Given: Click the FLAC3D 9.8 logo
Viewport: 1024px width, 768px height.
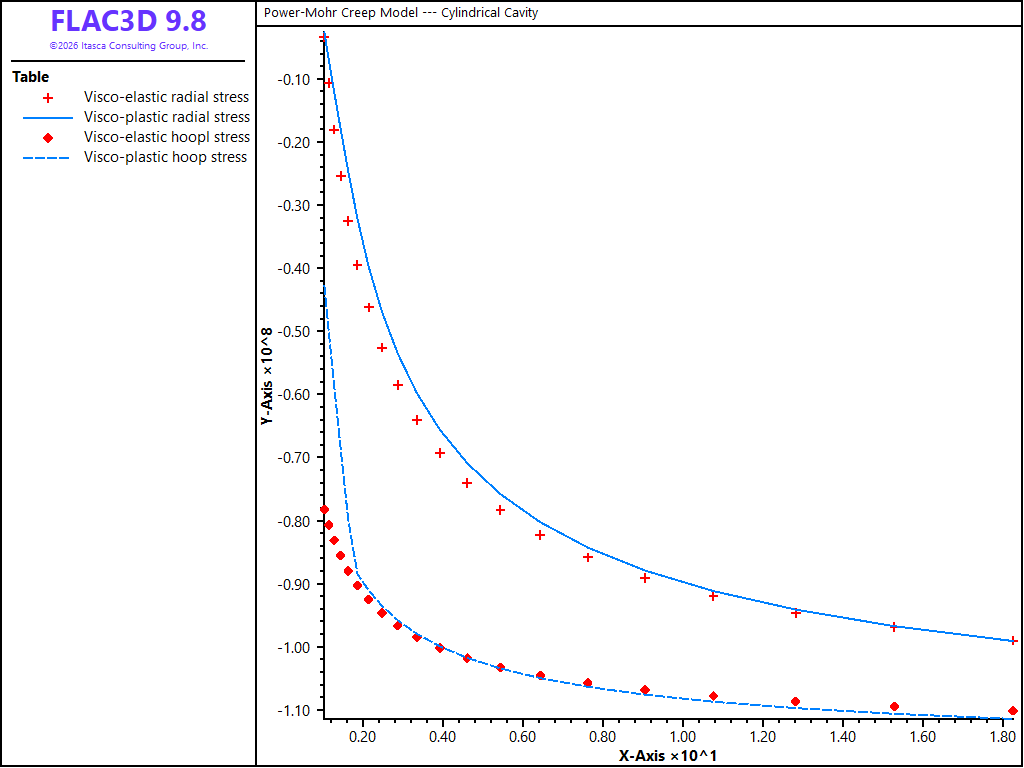Looking at the screenshot, I should (x=129, y=22).
